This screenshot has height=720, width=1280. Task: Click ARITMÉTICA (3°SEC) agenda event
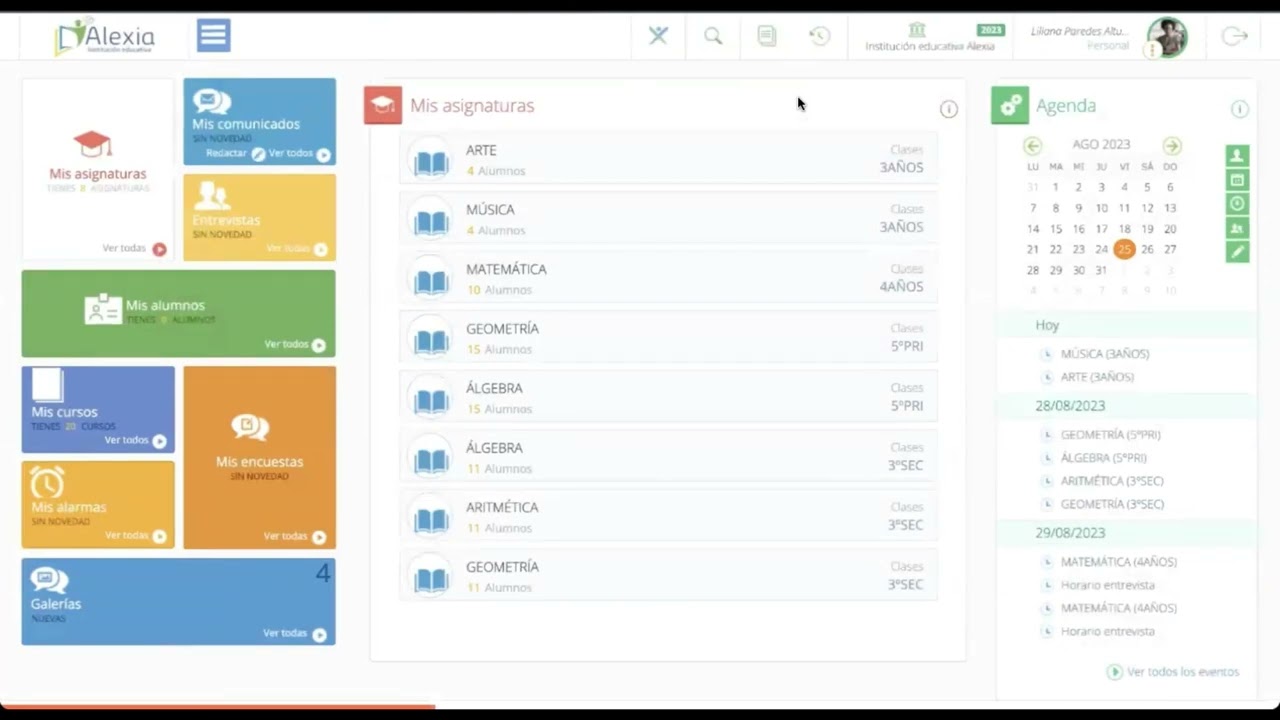pos(1112,481)
